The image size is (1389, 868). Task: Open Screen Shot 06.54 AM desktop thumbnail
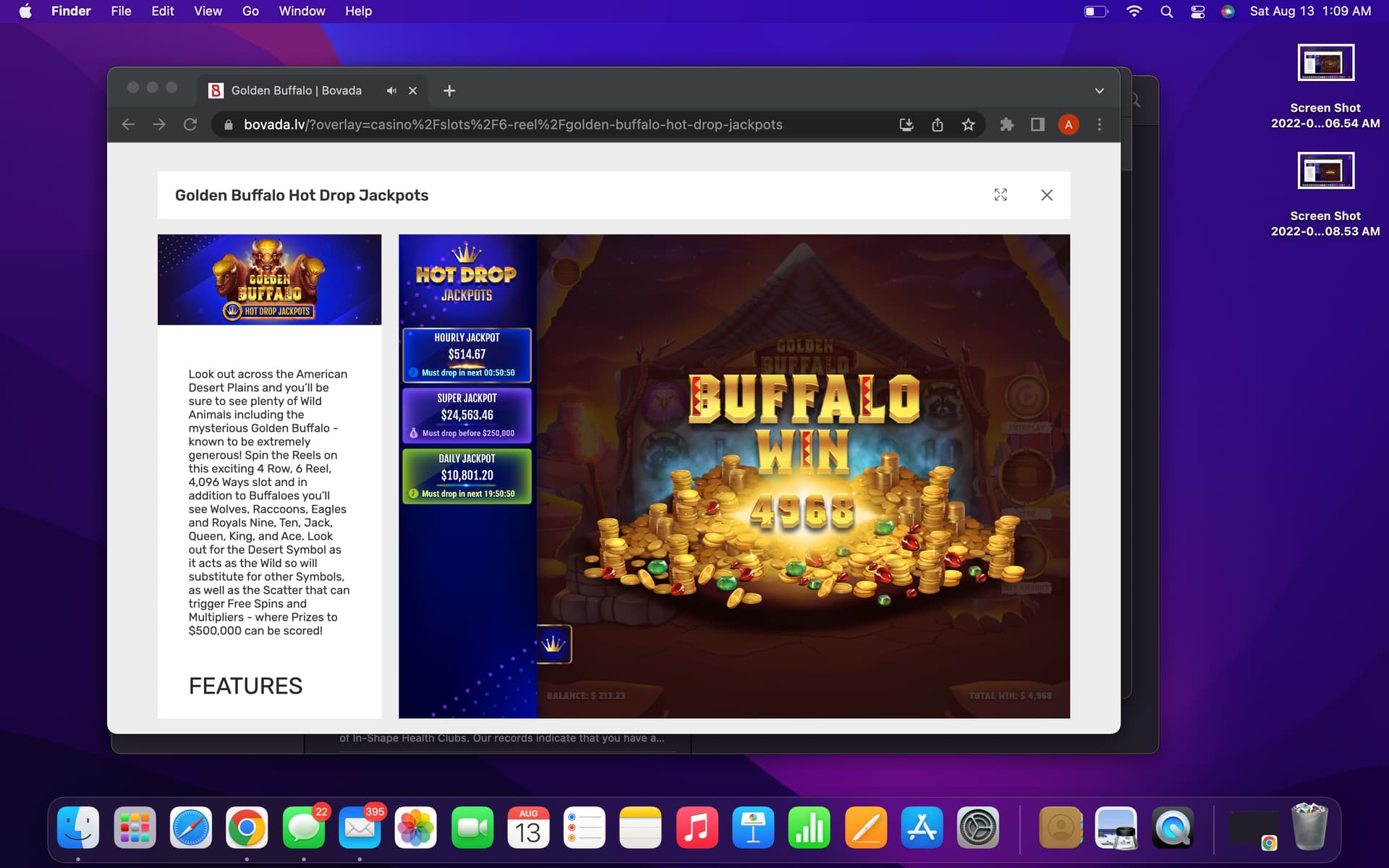(x=1325, y=64)
